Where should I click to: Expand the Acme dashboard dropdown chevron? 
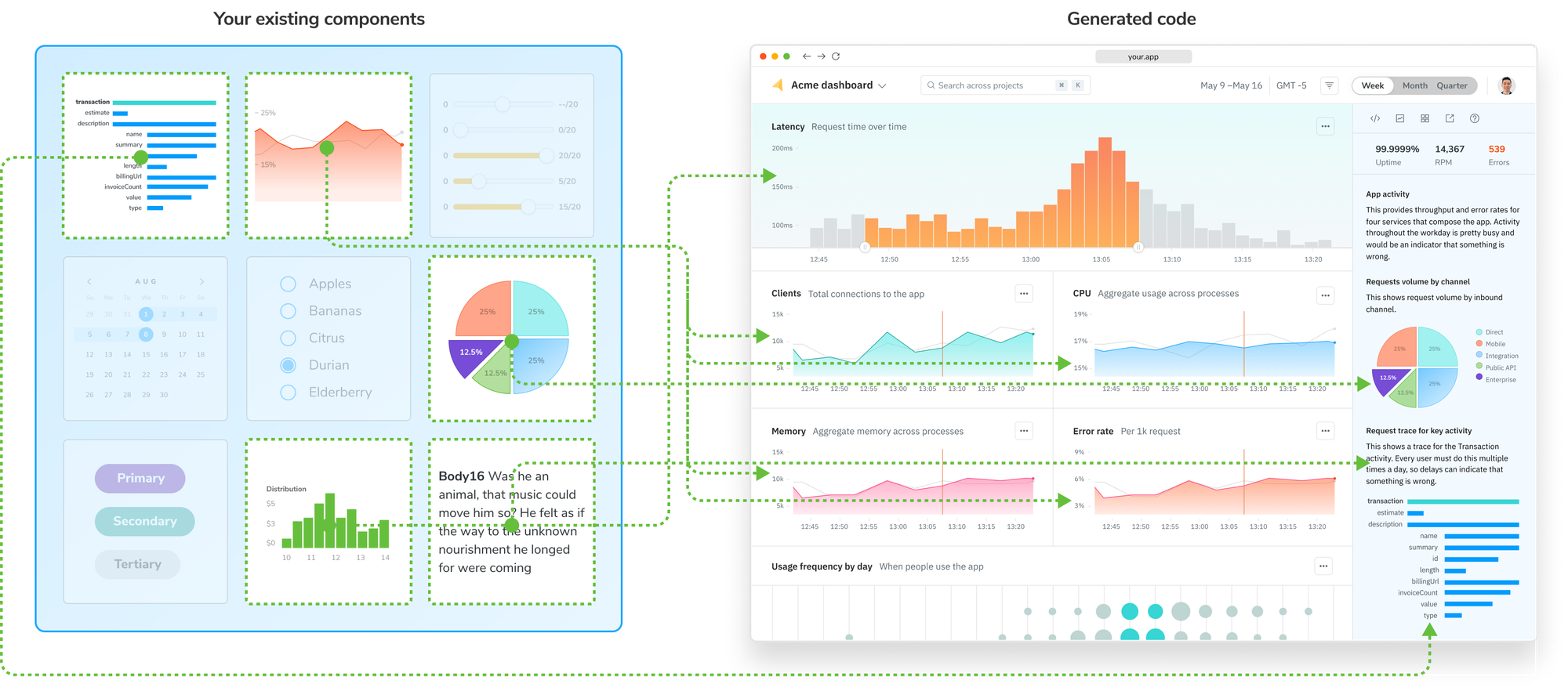pyautogui.click(x=882, y=86)
